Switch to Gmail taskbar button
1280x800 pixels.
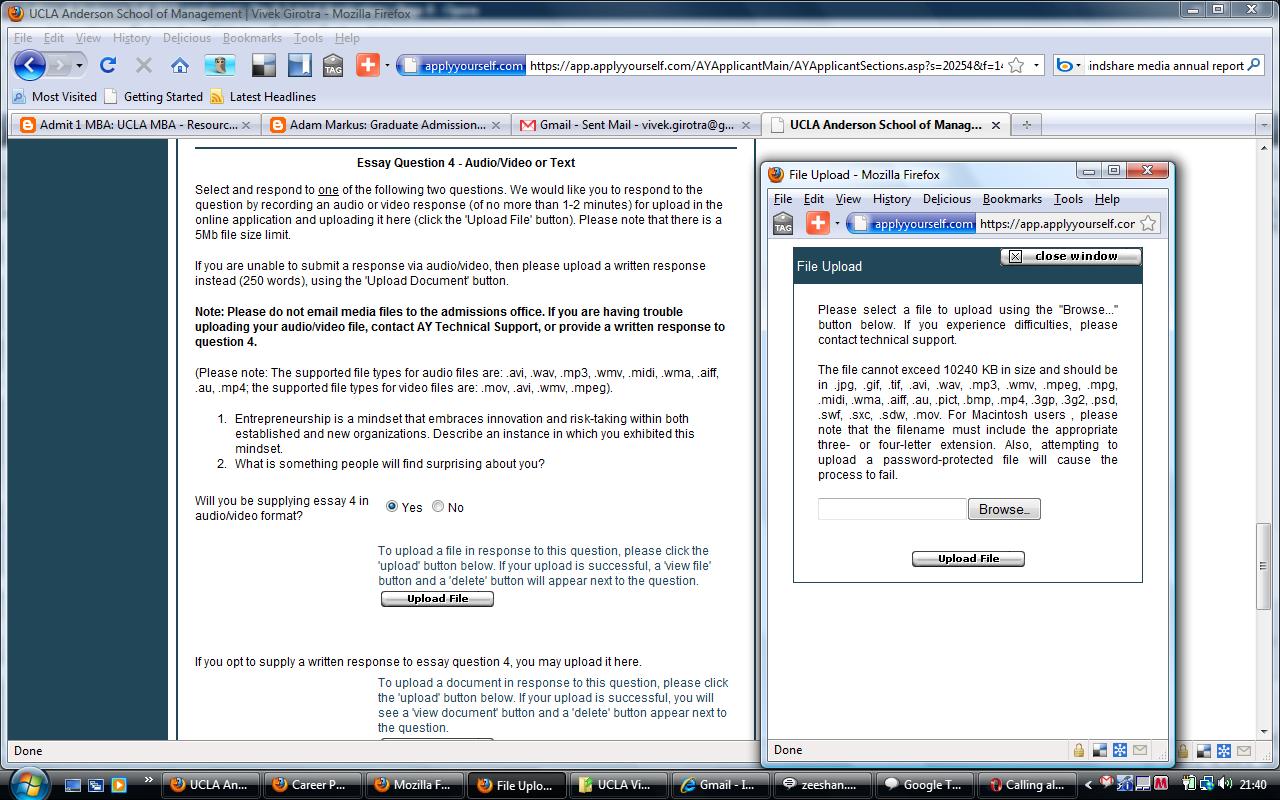tap(722, 785)
